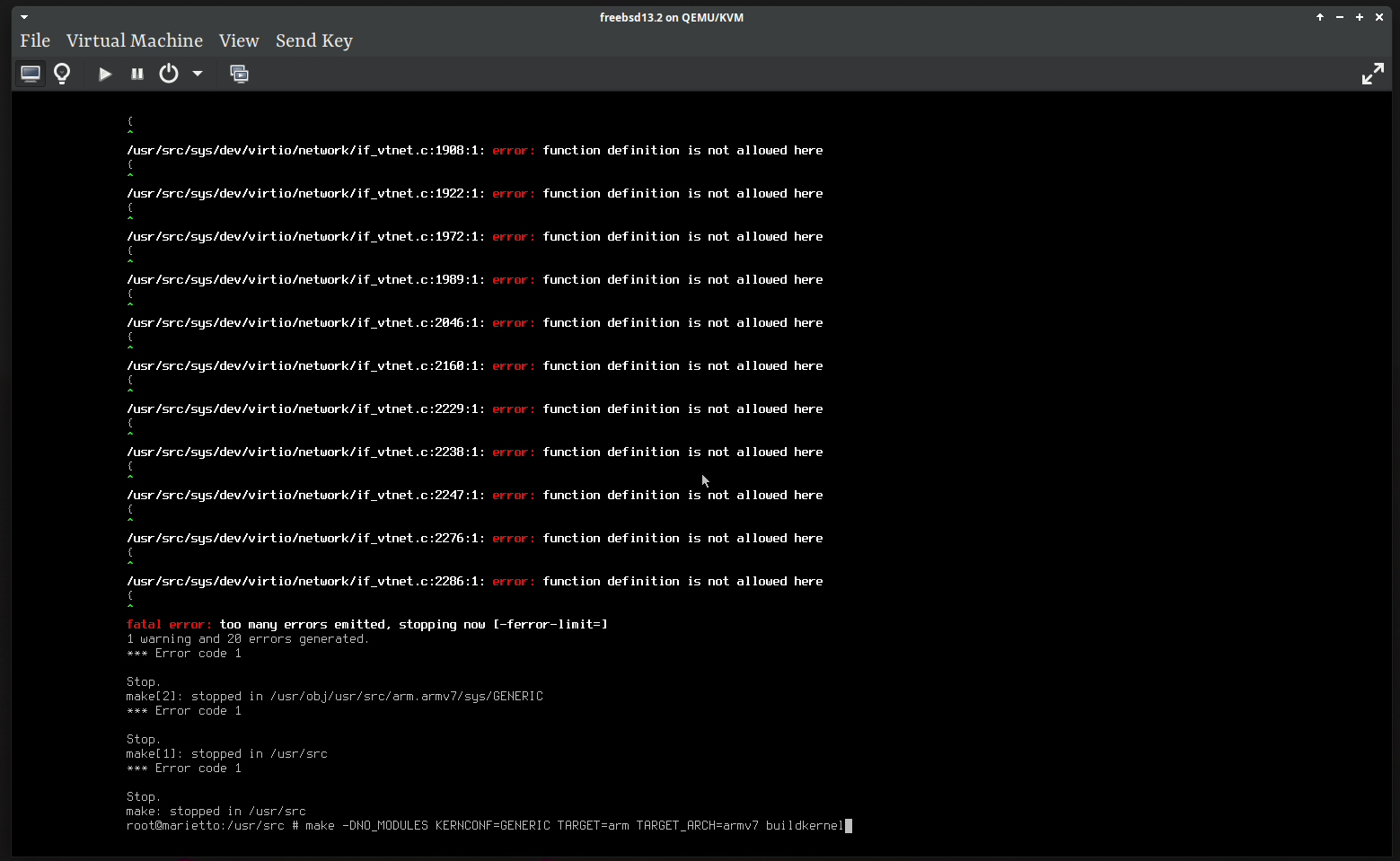Image resolution: width=1400 pixels, height=861 pixels.
Task: Close the freebsd13.2 QEMU/KVM window
Action: click(1379, 17)
